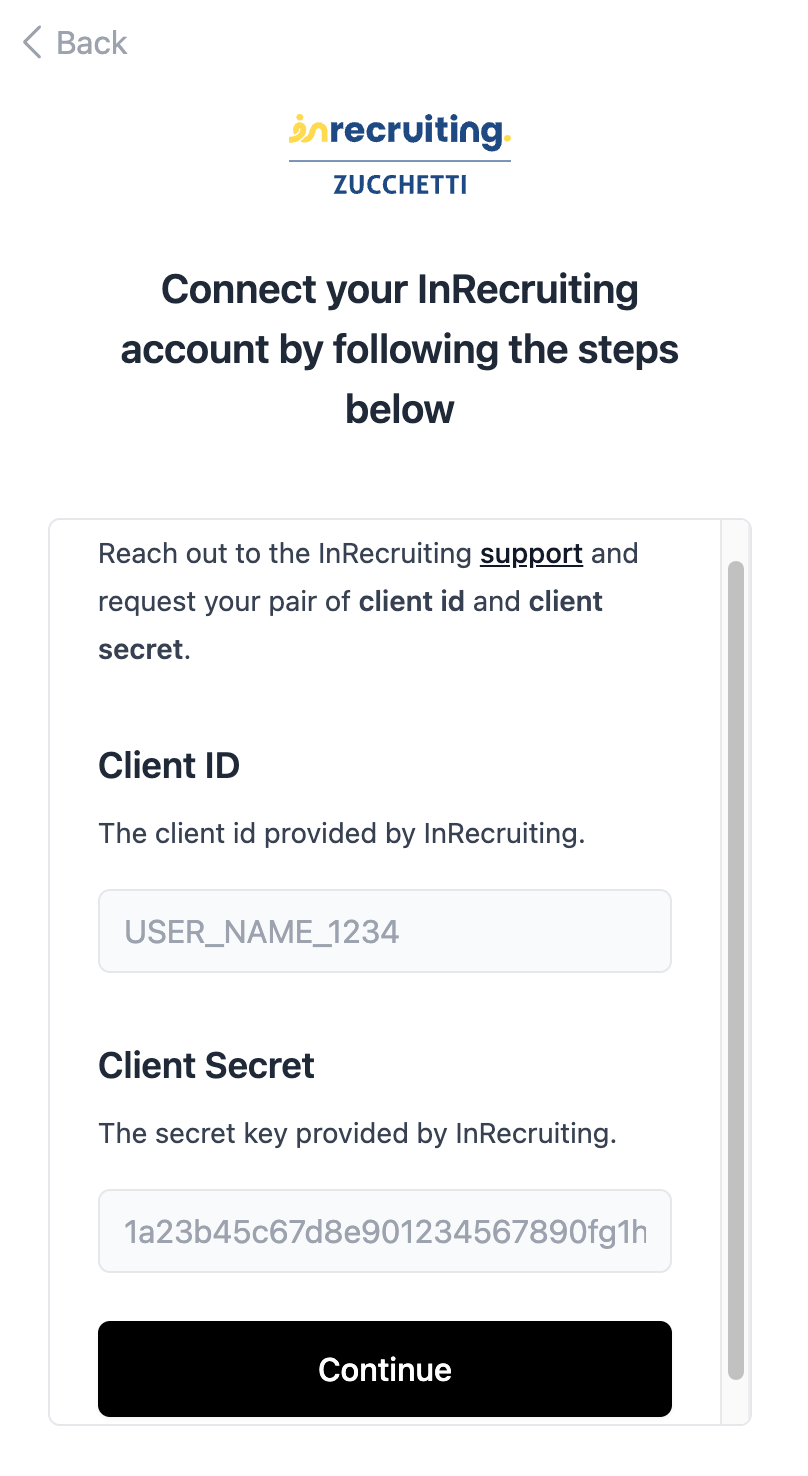Click the Back chevron arrow icon

[32, 43]
